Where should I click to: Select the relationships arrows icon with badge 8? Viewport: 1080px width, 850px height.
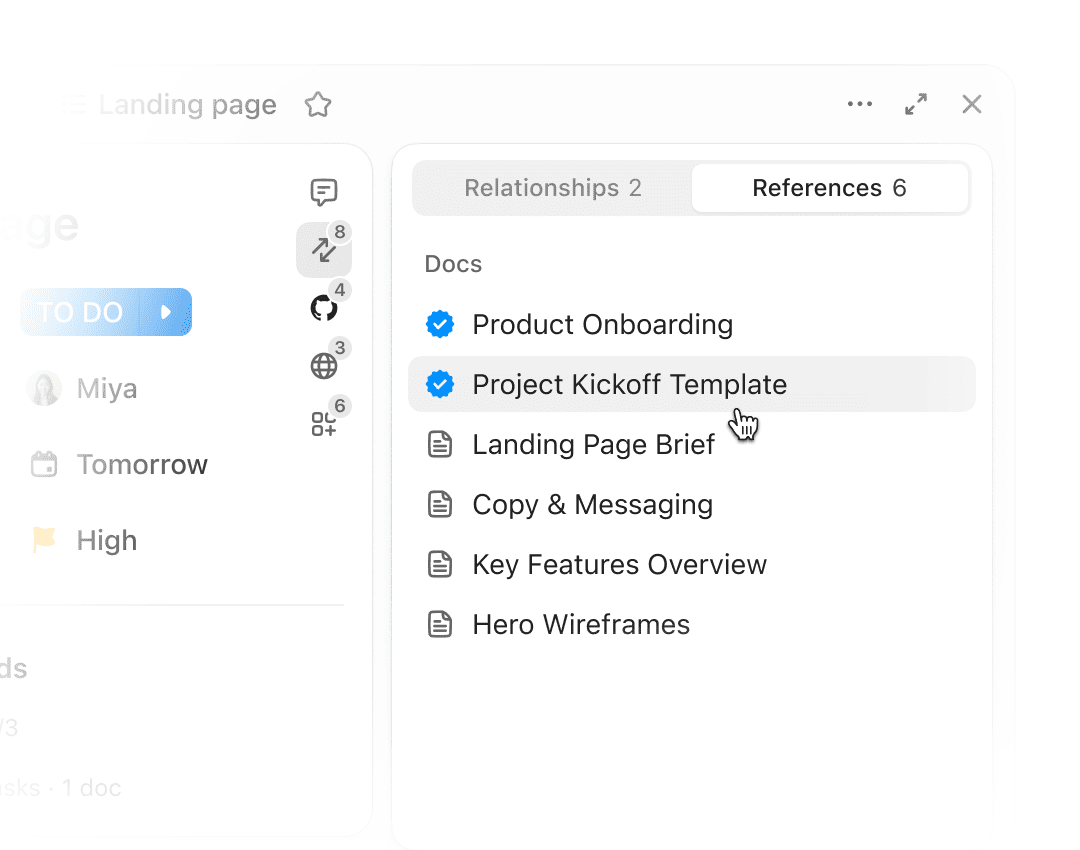pos(324,249)
